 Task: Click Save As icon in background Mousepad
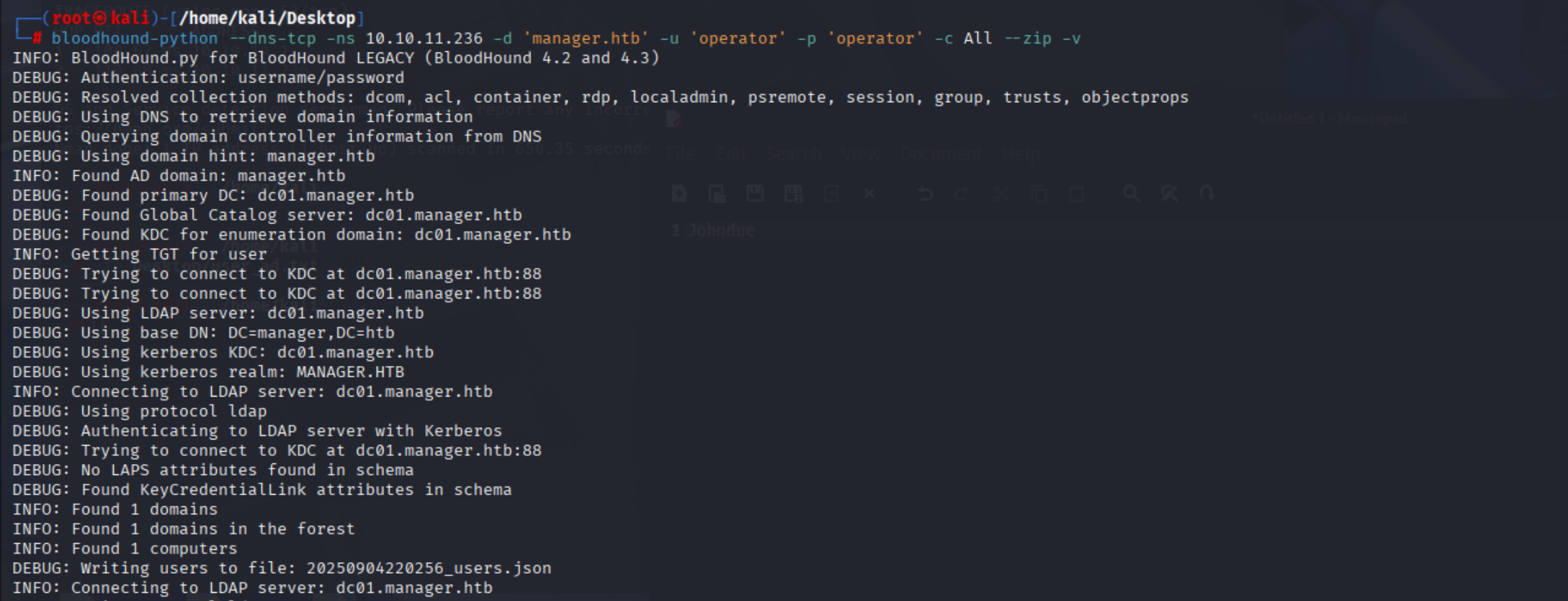794,194
